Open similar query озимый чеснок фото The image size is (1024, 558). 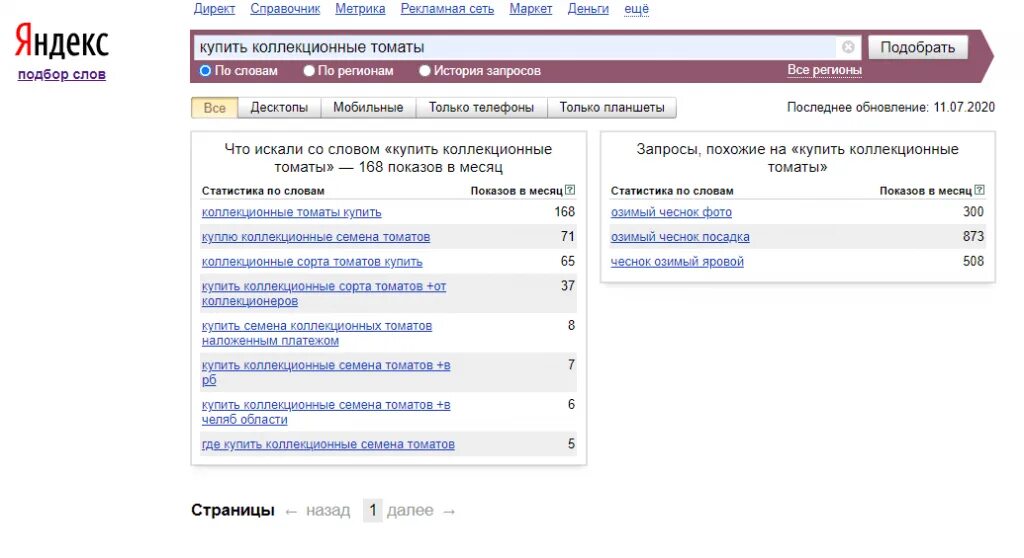click(x=671, y=212)
